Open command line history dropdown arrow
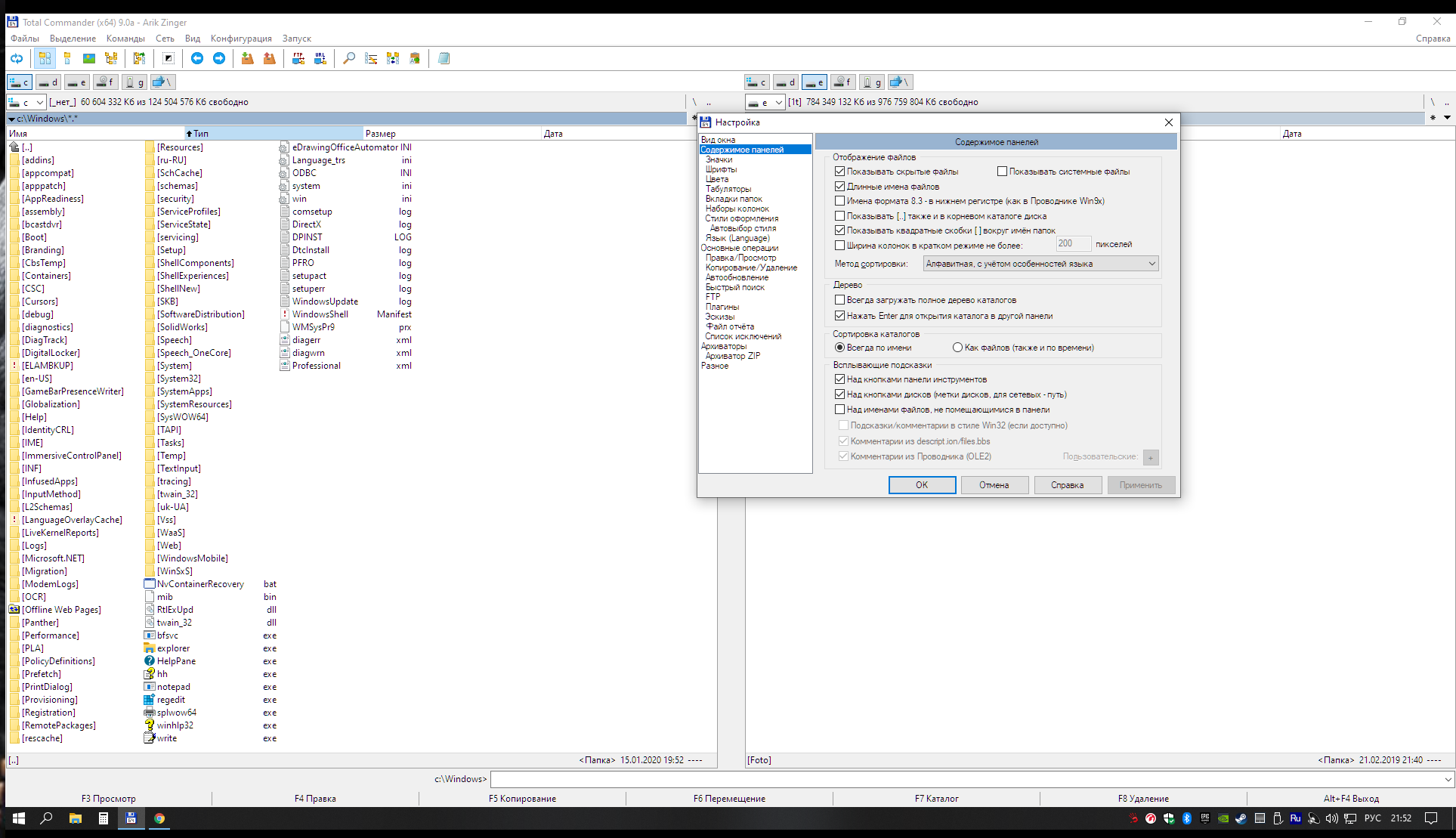1456x838 pixels. click(1447, 779)
